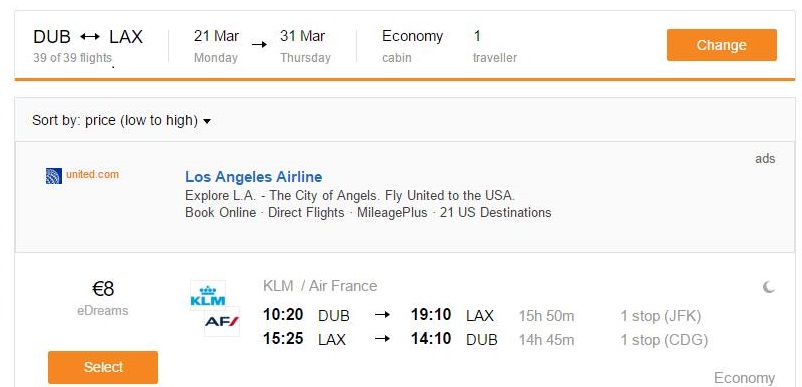This screenshot has width=802, height=387.
Task: Visit the united.com link
Action: (92, 174)
